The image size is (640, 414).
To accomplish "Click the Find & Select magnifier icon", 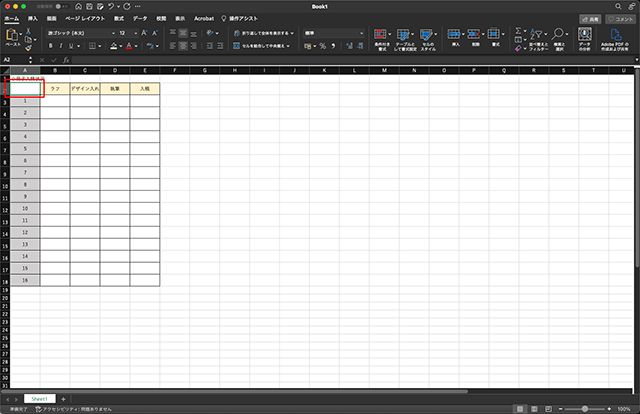I will click(558, 35).
